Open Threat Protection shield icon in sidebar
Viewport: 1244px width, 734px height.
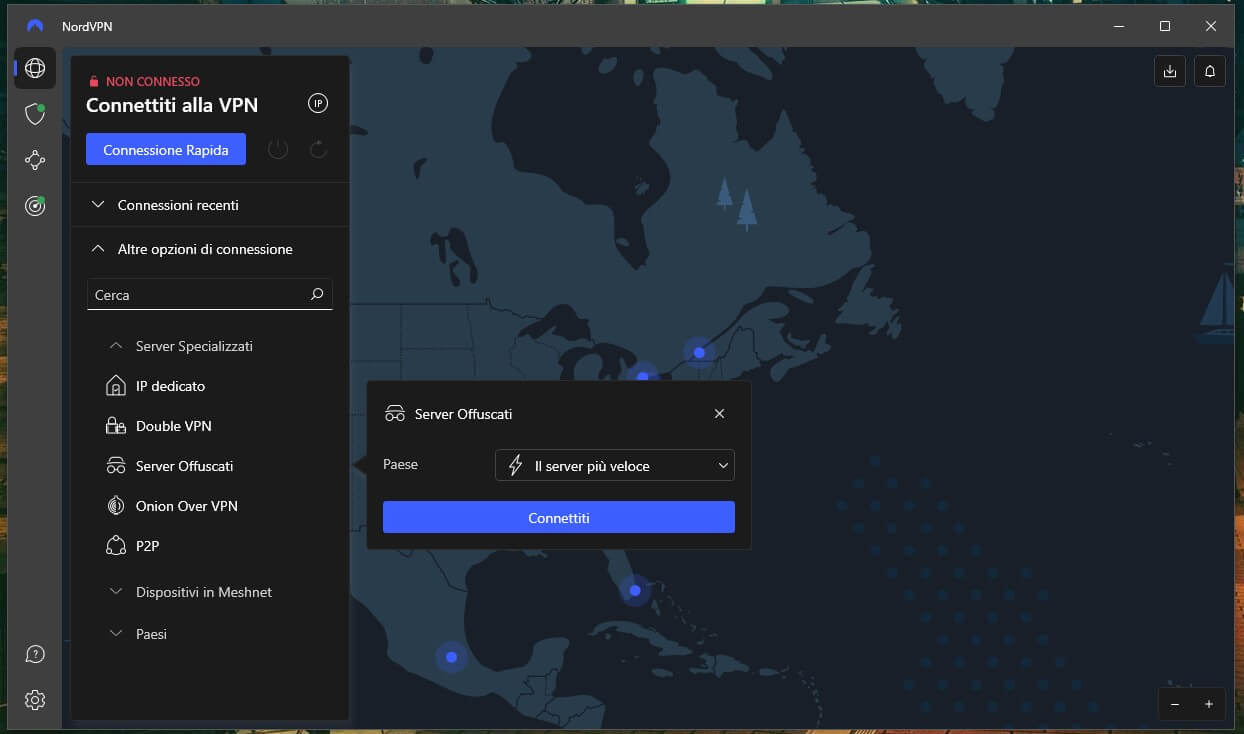pyautogui.click(x=35, y=114)
